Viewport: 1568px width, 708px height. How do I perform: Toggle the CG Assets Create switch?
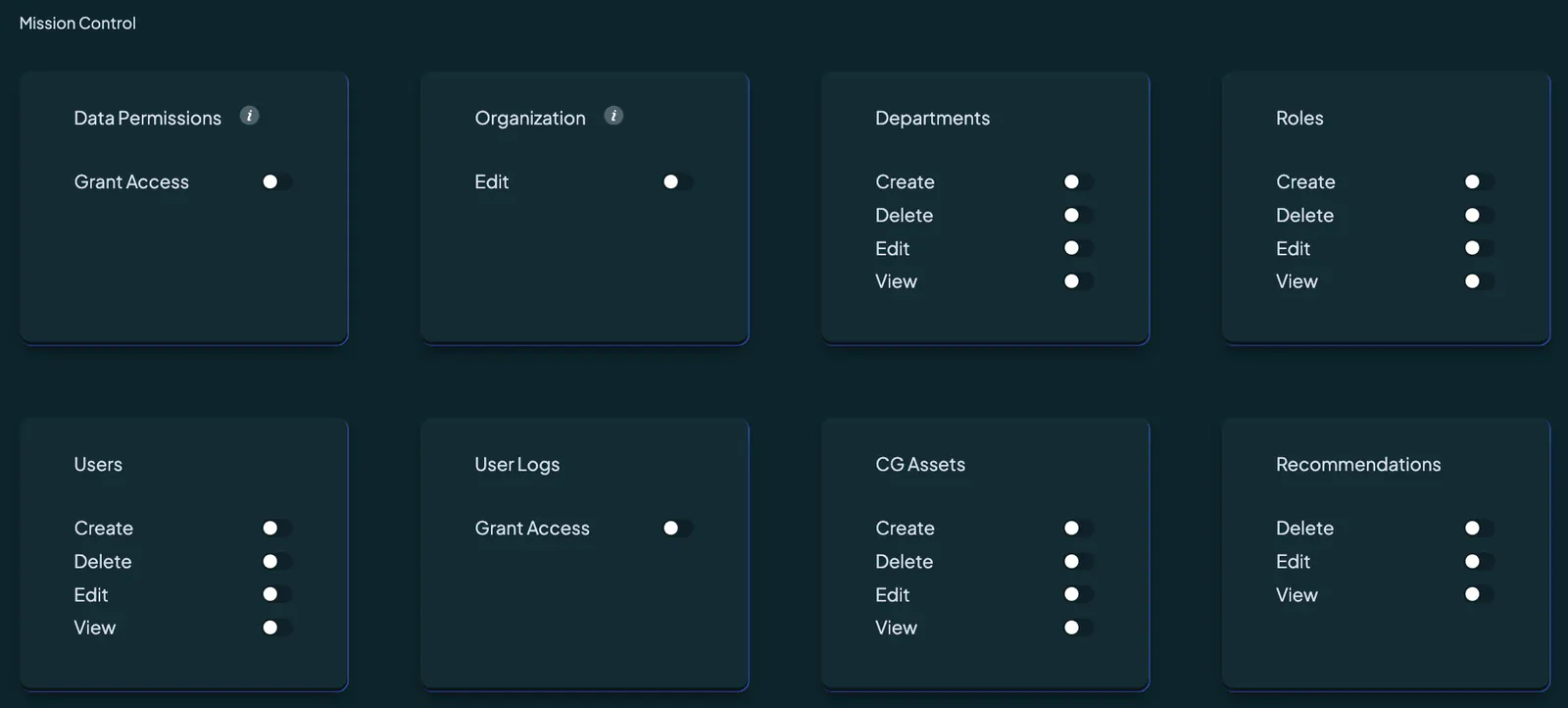[x=1079, y=529]
